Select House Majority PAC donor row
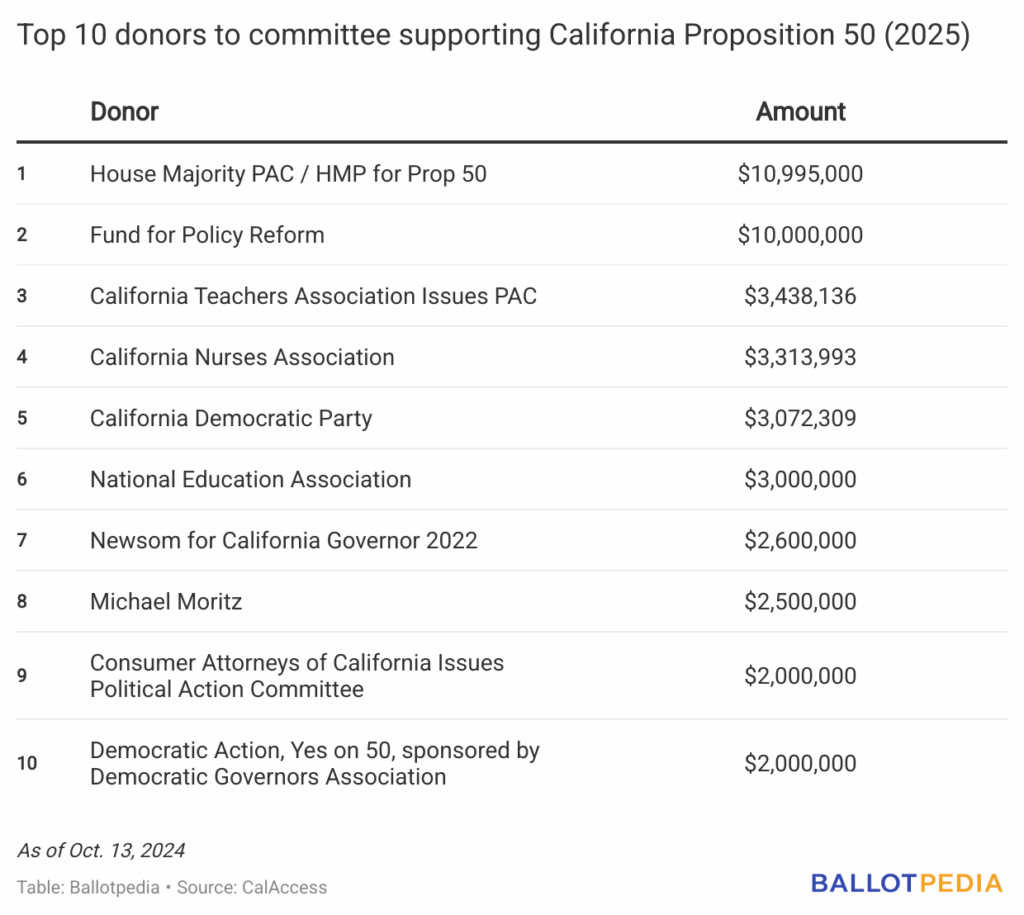The width and height of the screenshot is (1024, 915). pos(288,174)
